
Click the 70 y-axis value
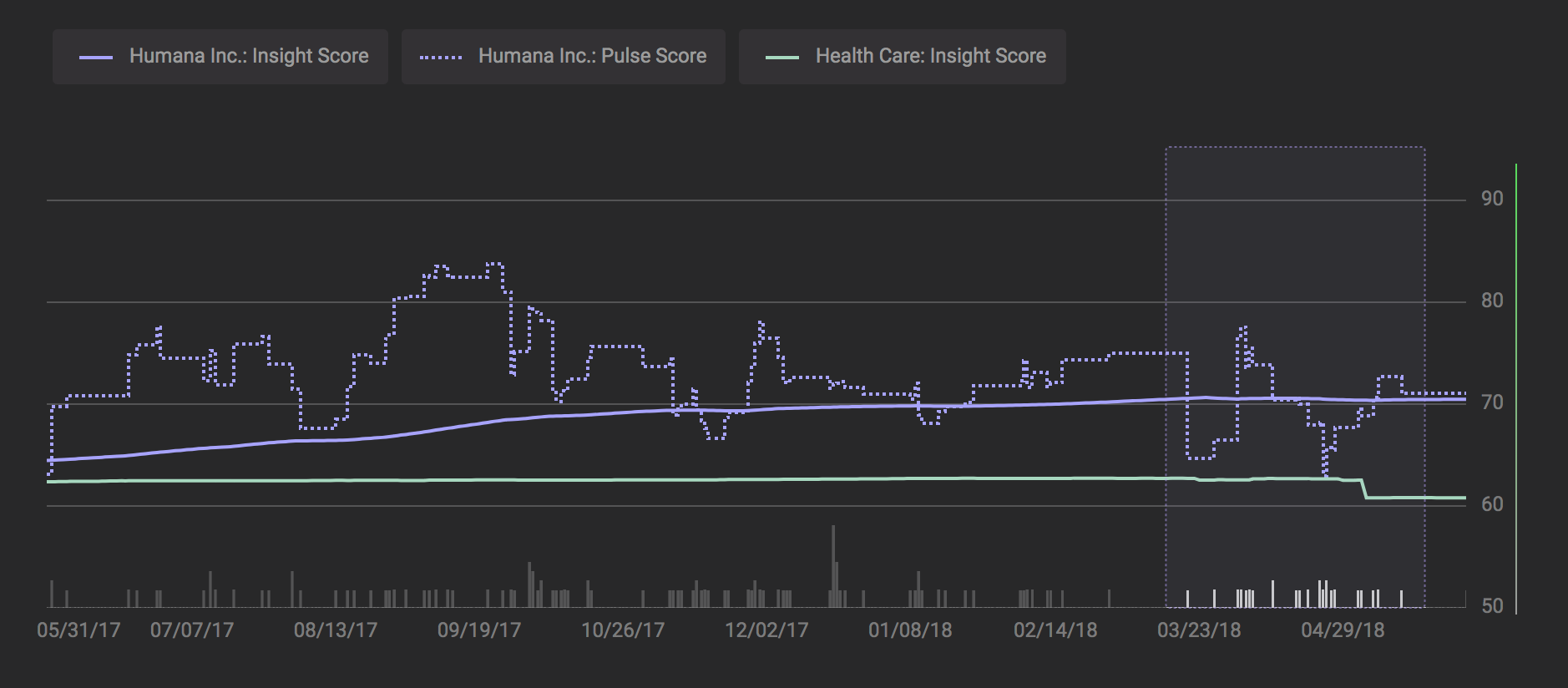click(1492, 402)
